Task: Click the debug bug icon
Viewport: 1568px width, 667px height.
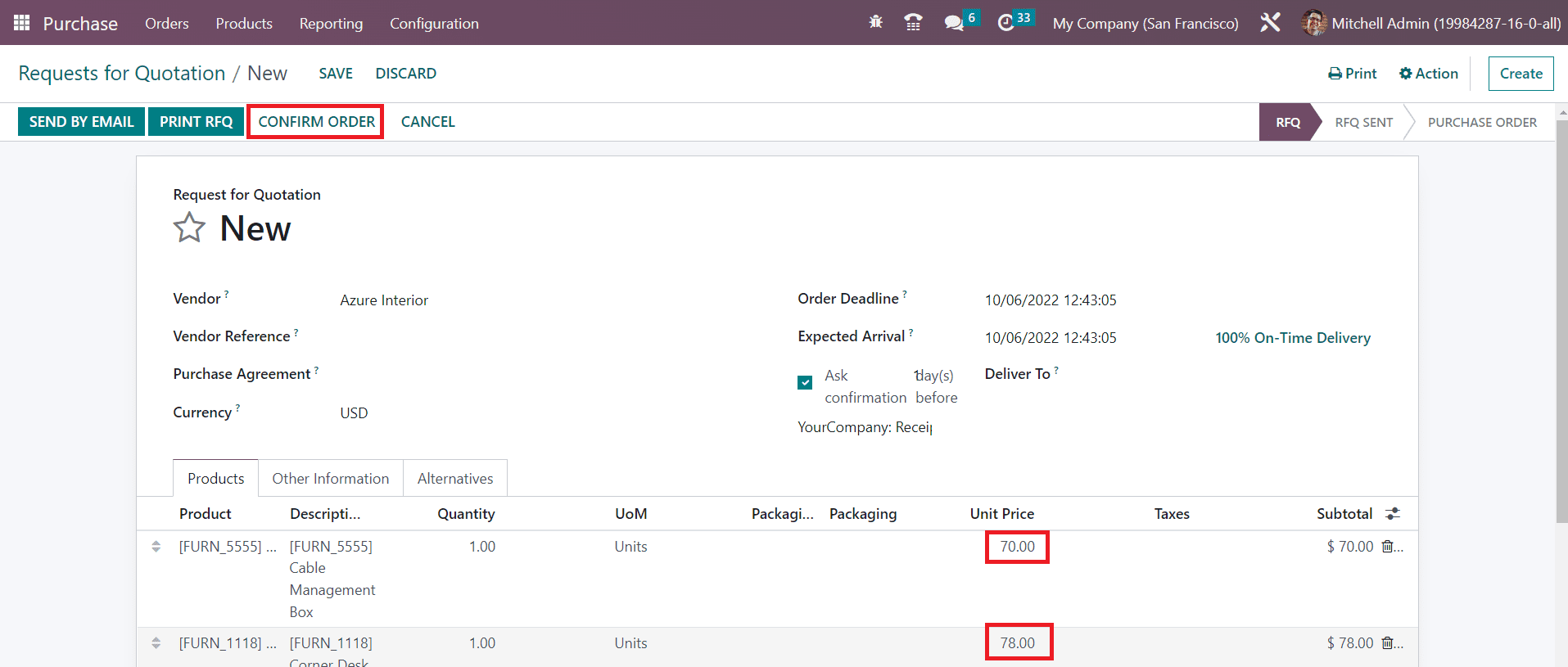Action: click(x=875, y=23)
